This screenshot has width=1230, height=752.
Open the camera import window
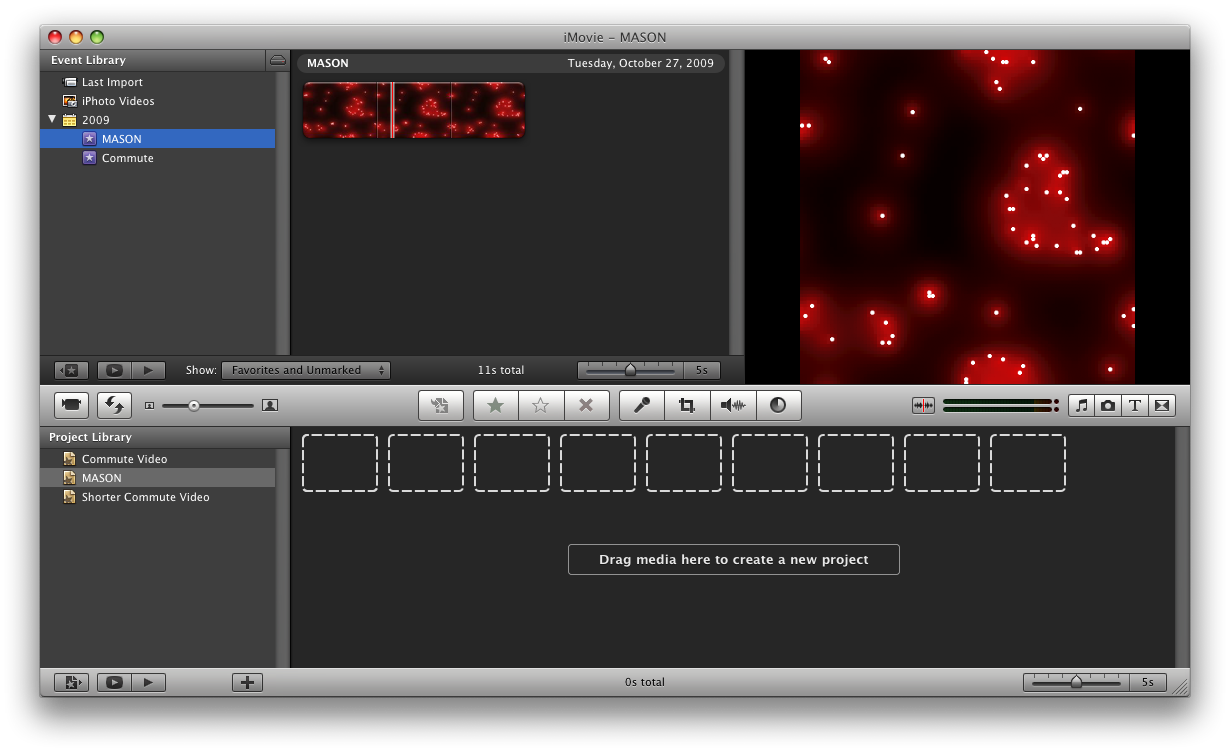tap(71, 405)
